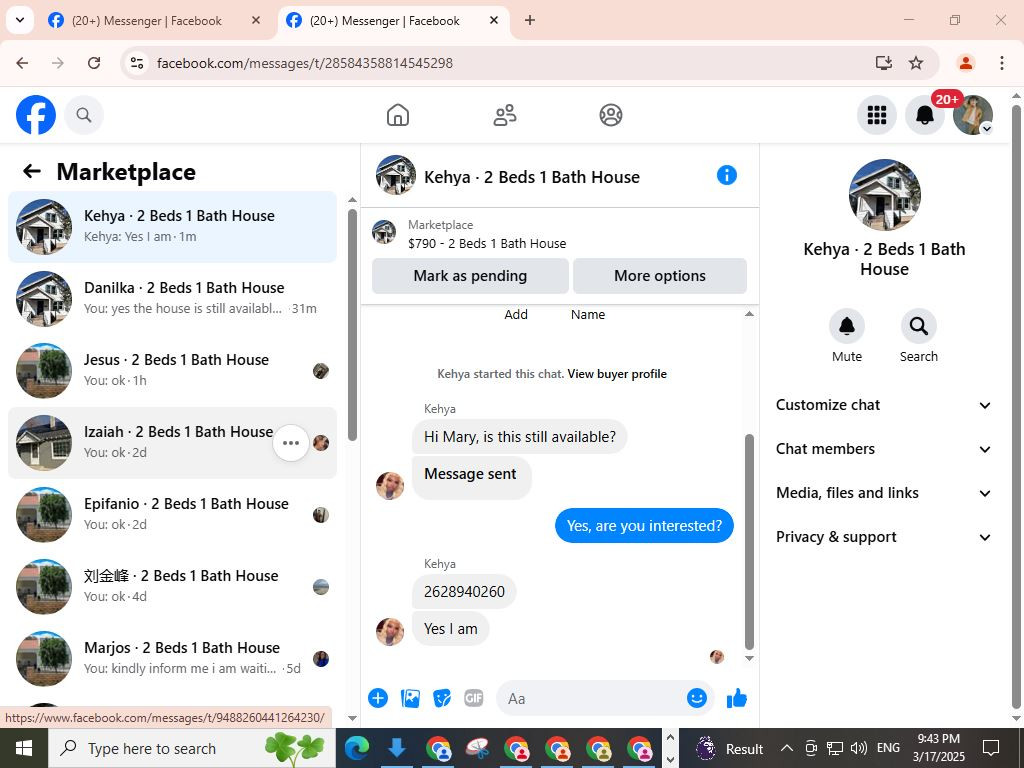Open the 刘金峰 conversation
Image resolution: width=1024 pixels, height=768 pixels.
[172, 586]
